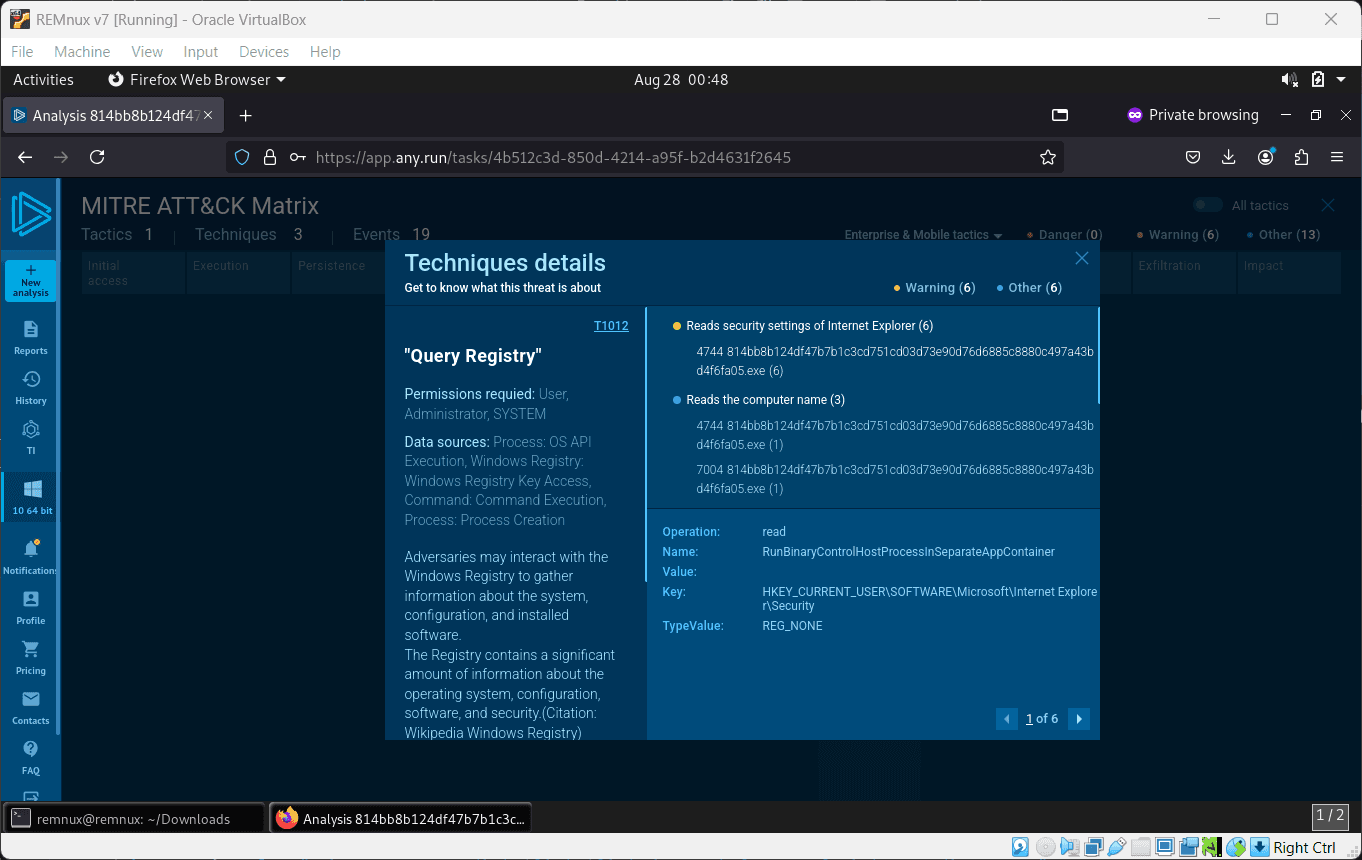Reload the current page

coord(97,157)
